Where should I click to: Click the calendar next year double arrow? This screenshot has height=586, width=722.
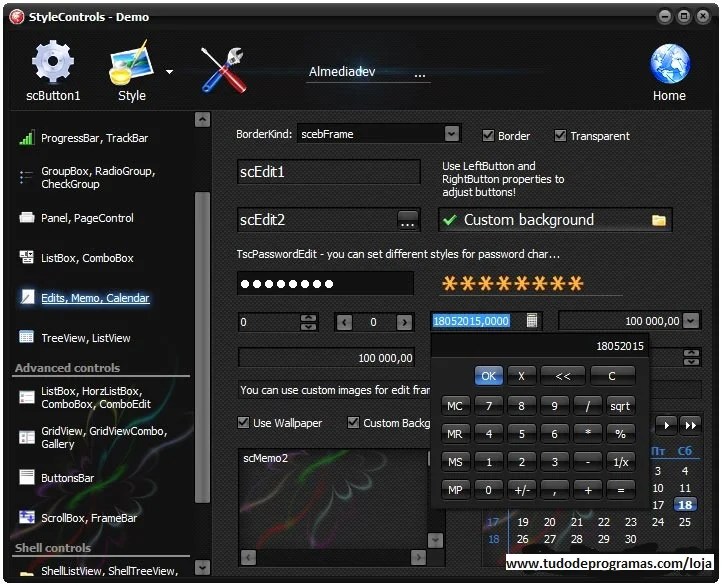[x=691, y=425]
